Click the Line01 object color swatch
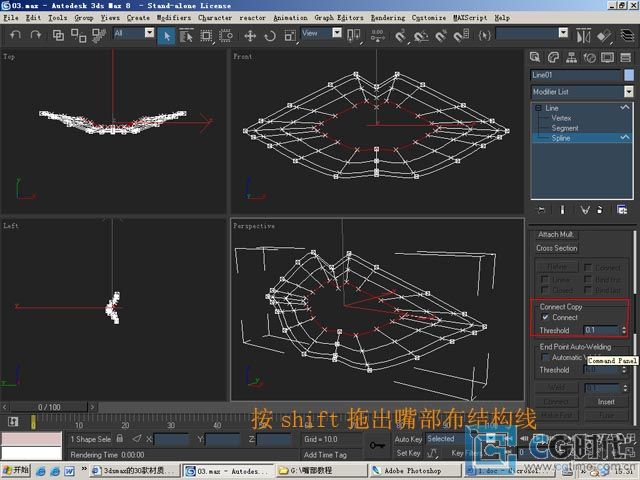Screen dimensions: 640x480 pos(629,75)
